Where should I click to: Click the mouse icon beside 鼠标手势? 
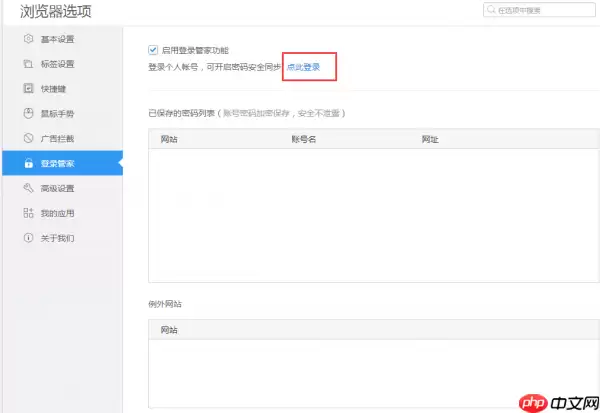click(x=28, y=113)
